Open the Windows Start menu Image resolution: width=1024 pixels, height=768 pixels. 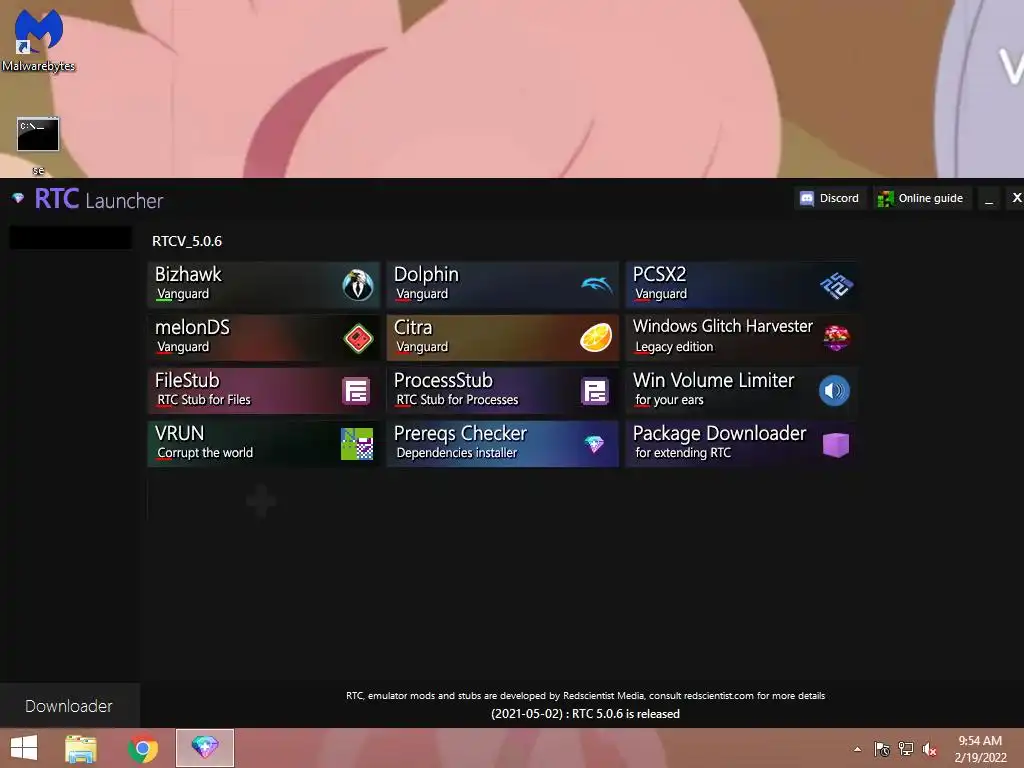tap(24, 748)
